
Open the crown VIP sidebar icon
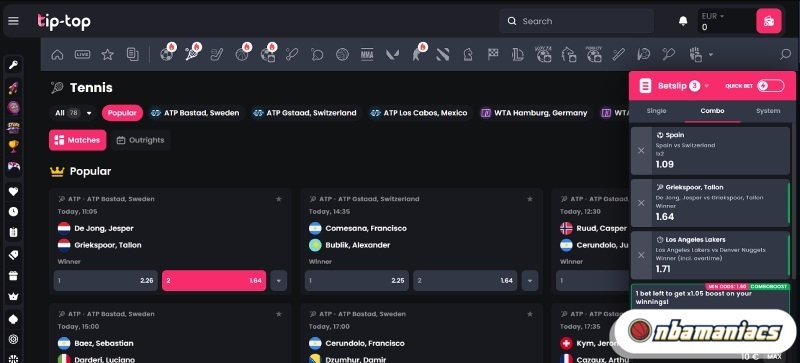tap(13, 296)
